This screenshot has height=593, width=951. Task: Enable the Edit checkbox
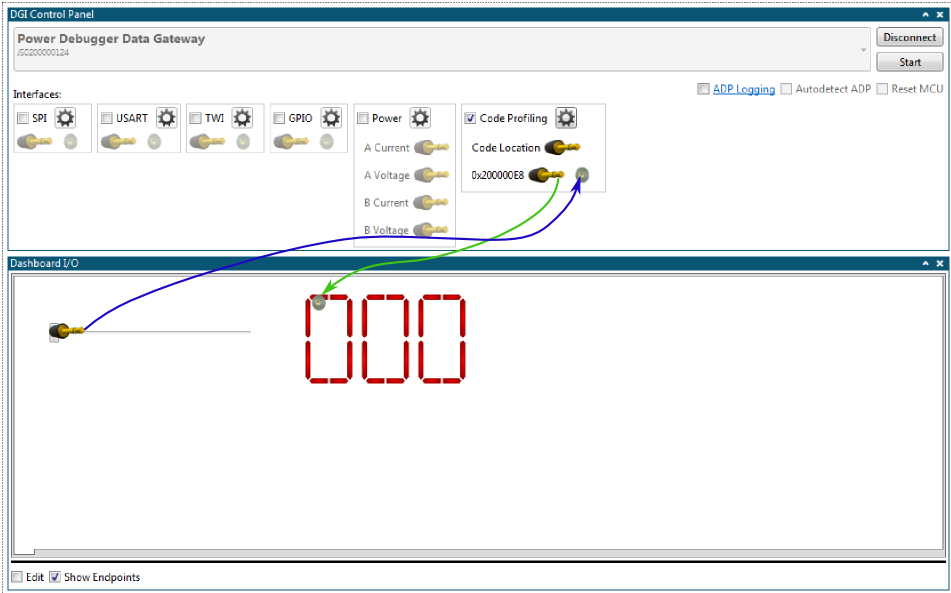(x=18, y=577)
